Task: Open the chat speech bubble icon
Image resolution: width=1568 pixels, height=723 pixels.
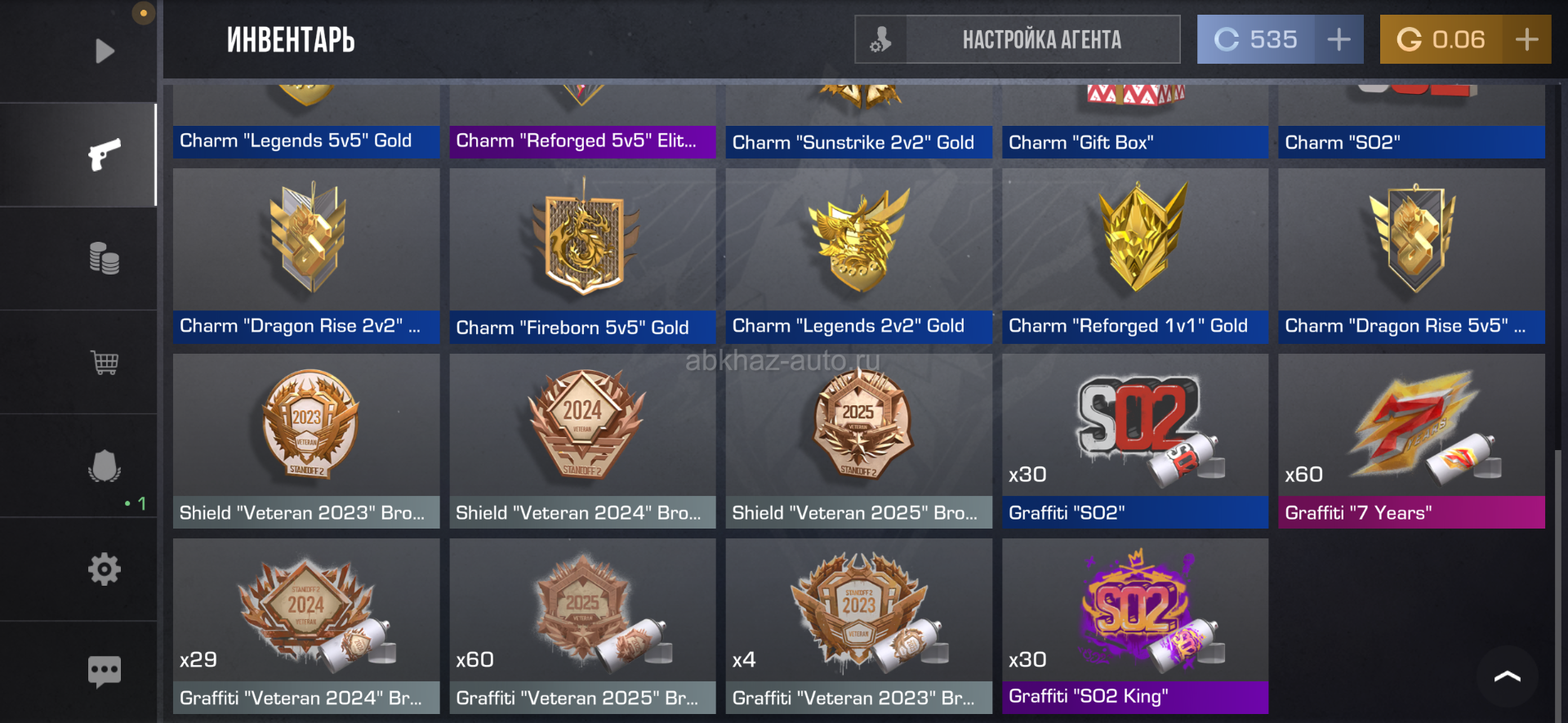Action: tap(105, 672)
